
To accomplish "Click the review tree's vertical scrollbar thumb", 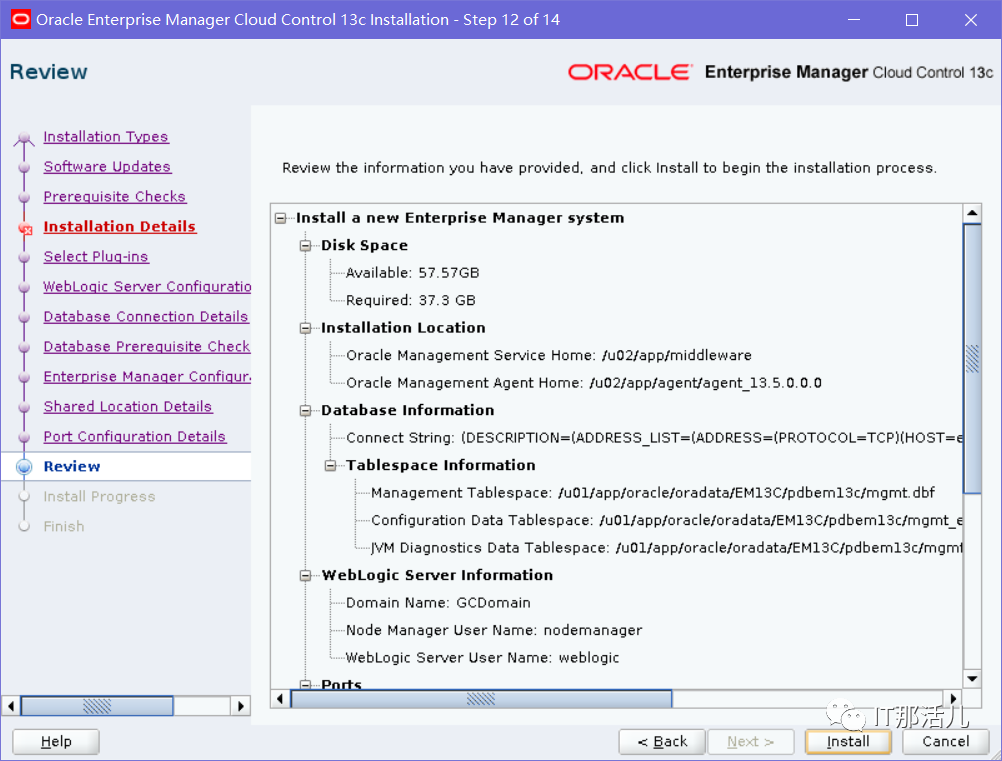I will 972,358.
